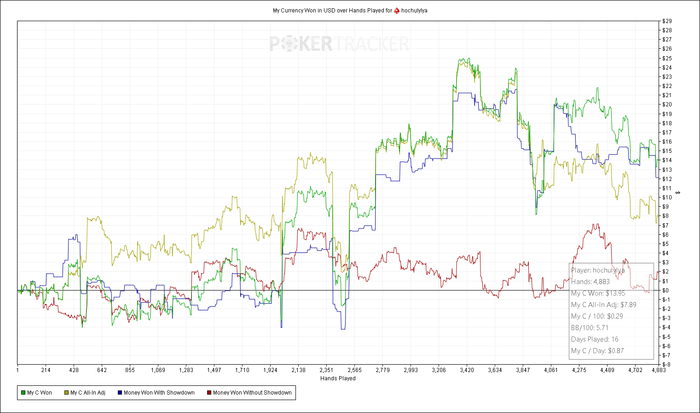This screenshot has width=700, height=413.
Task: Click the Hands Played axis title
Action: click(x=338, y=378)
